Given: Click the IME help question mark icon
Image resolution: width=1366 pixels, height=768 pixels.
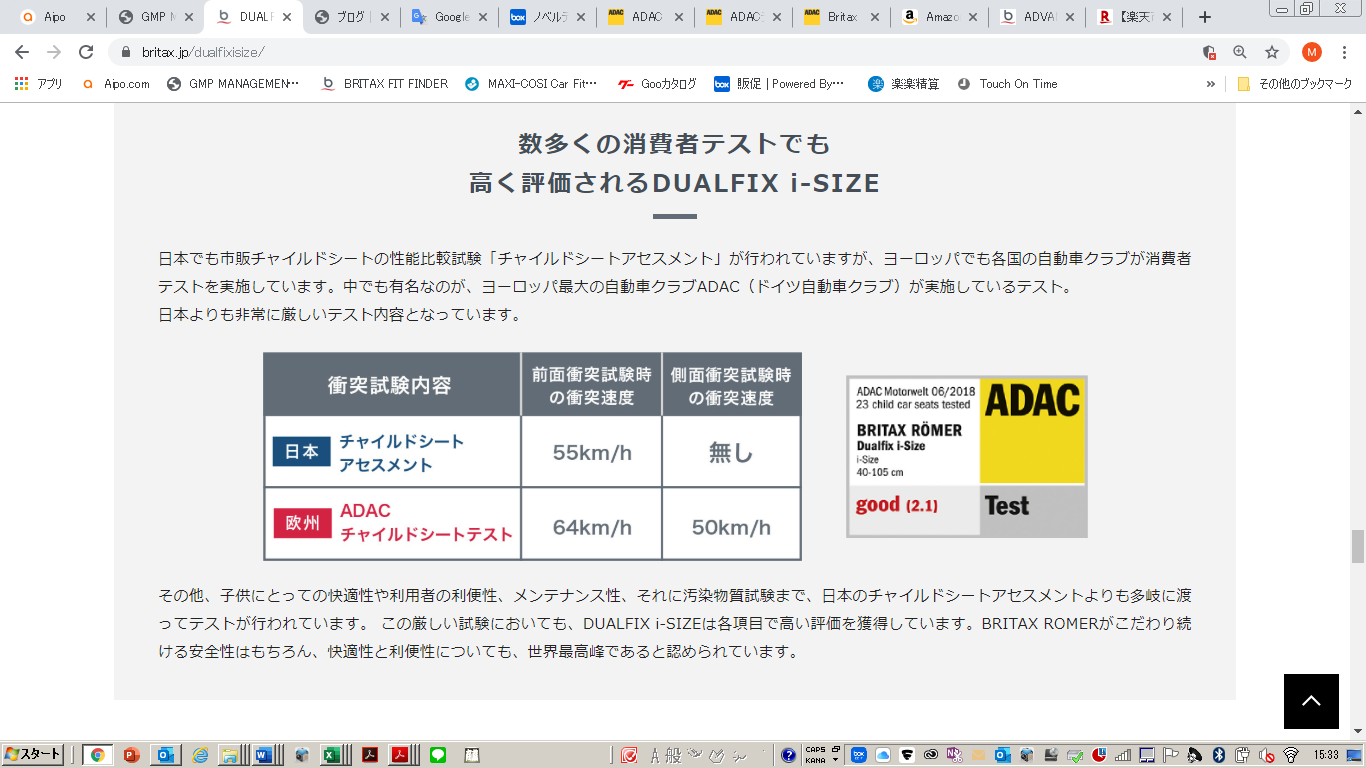Looking at the screenshot, I should [x=788, y=755].
